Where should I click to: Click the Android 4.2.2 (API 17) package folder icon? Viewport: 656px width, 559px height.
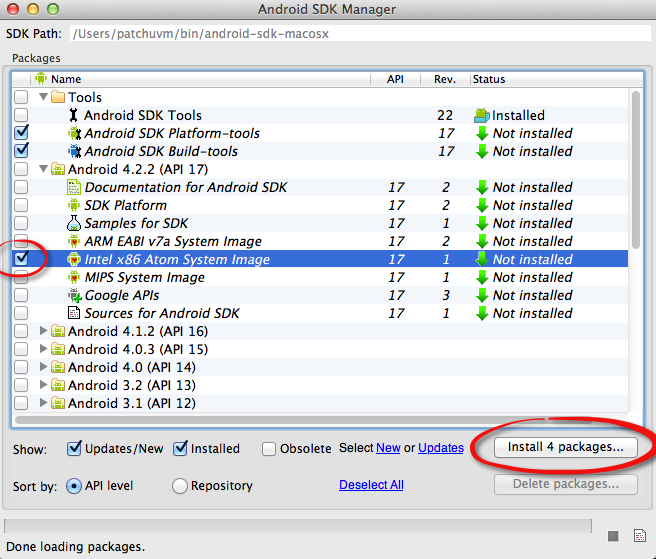(58, 169)
